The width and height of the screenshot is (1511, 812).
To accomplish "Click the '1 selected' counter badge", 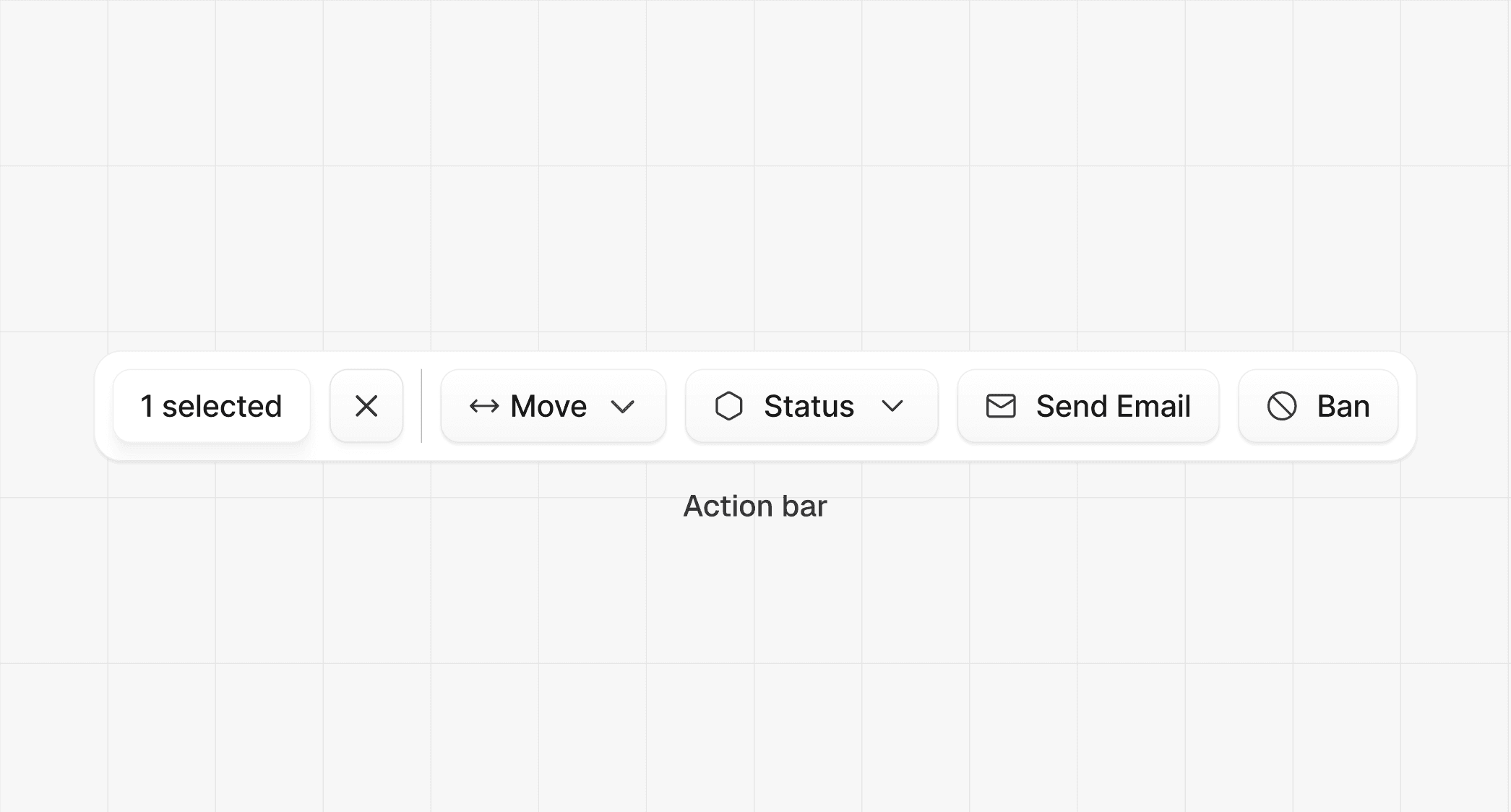I will click(x=212, y=405).
